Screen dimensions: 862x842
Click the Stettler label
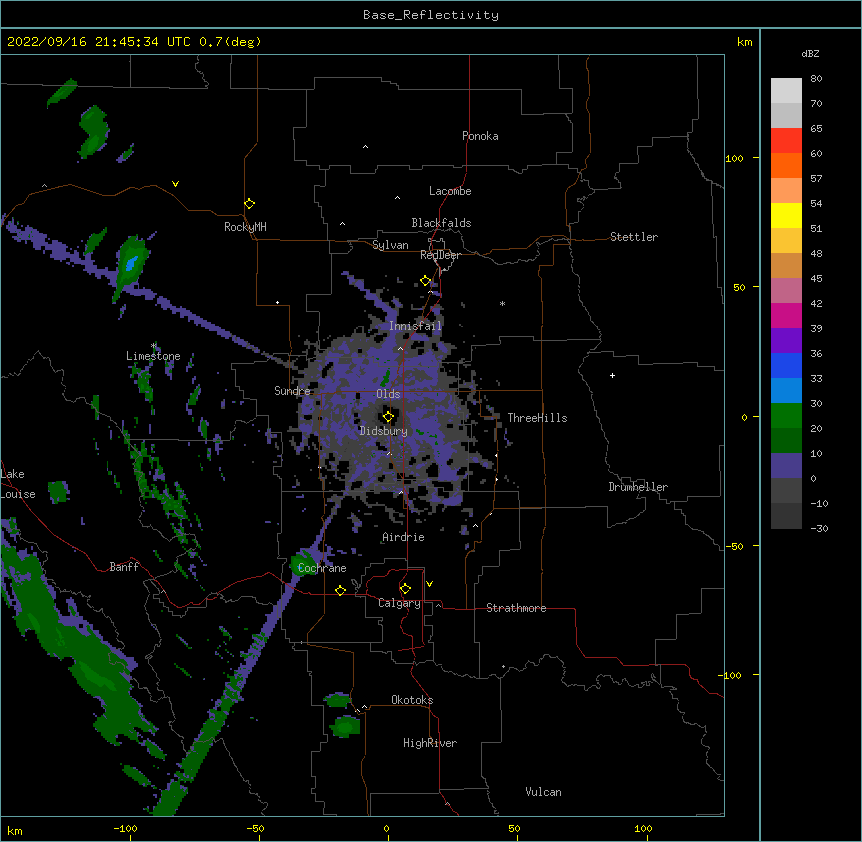coord(634,237)
